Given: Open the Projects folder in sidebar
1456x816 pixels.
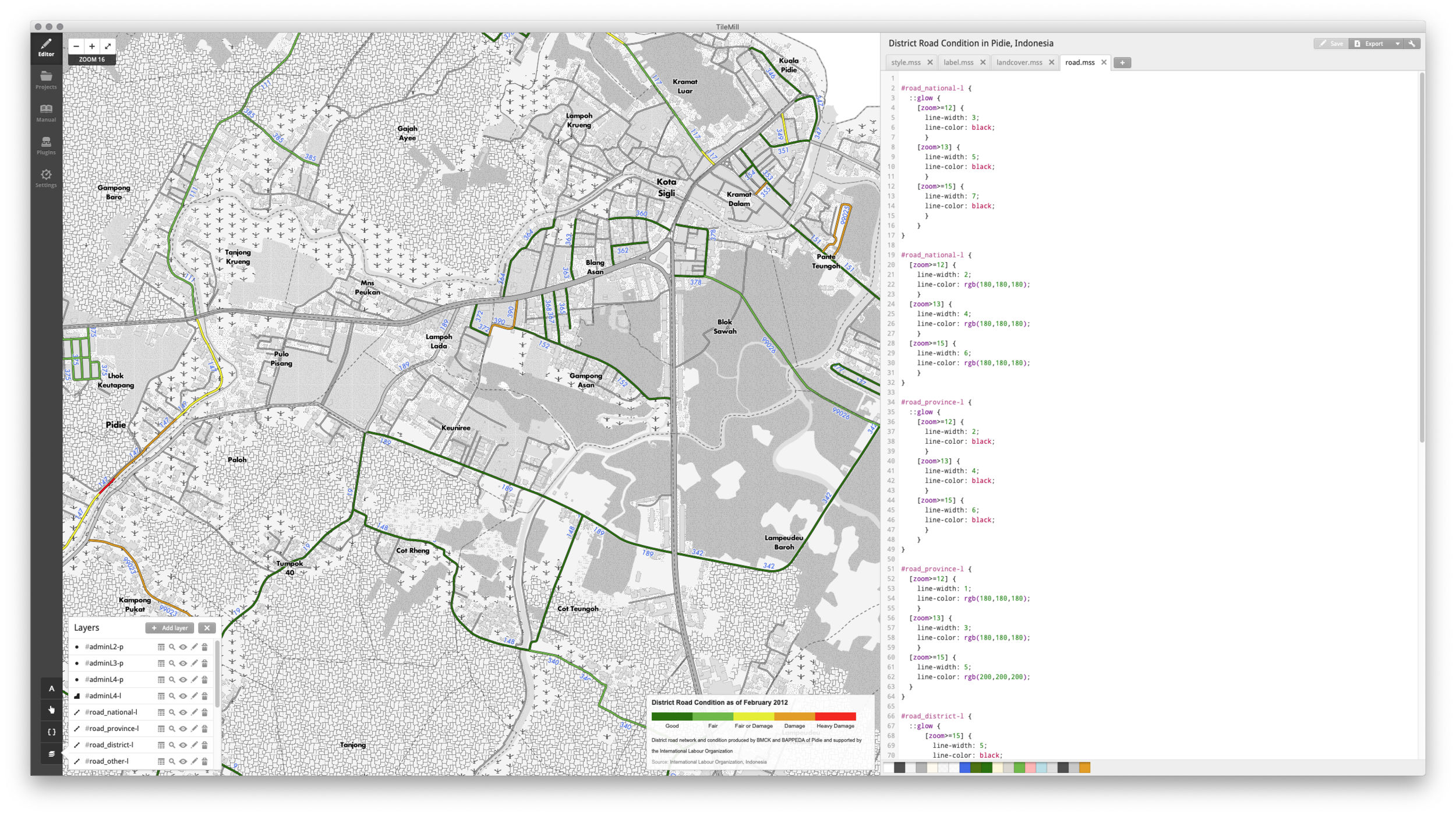Looking at the screenshot, I should click(x=46, y=80).
